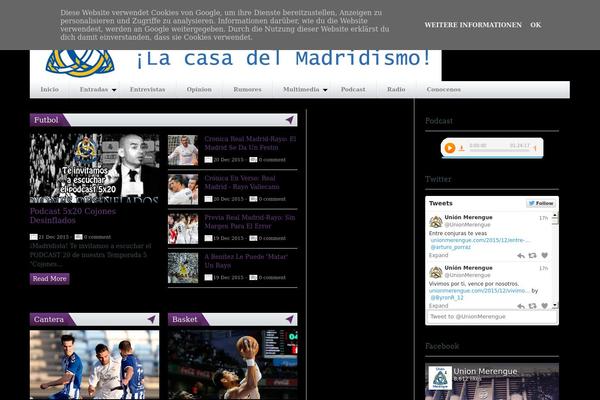The height and width of the screenshot is (400, 600).
Task: Open the podcast 5x20 featured image
Action: pos(95,168)
